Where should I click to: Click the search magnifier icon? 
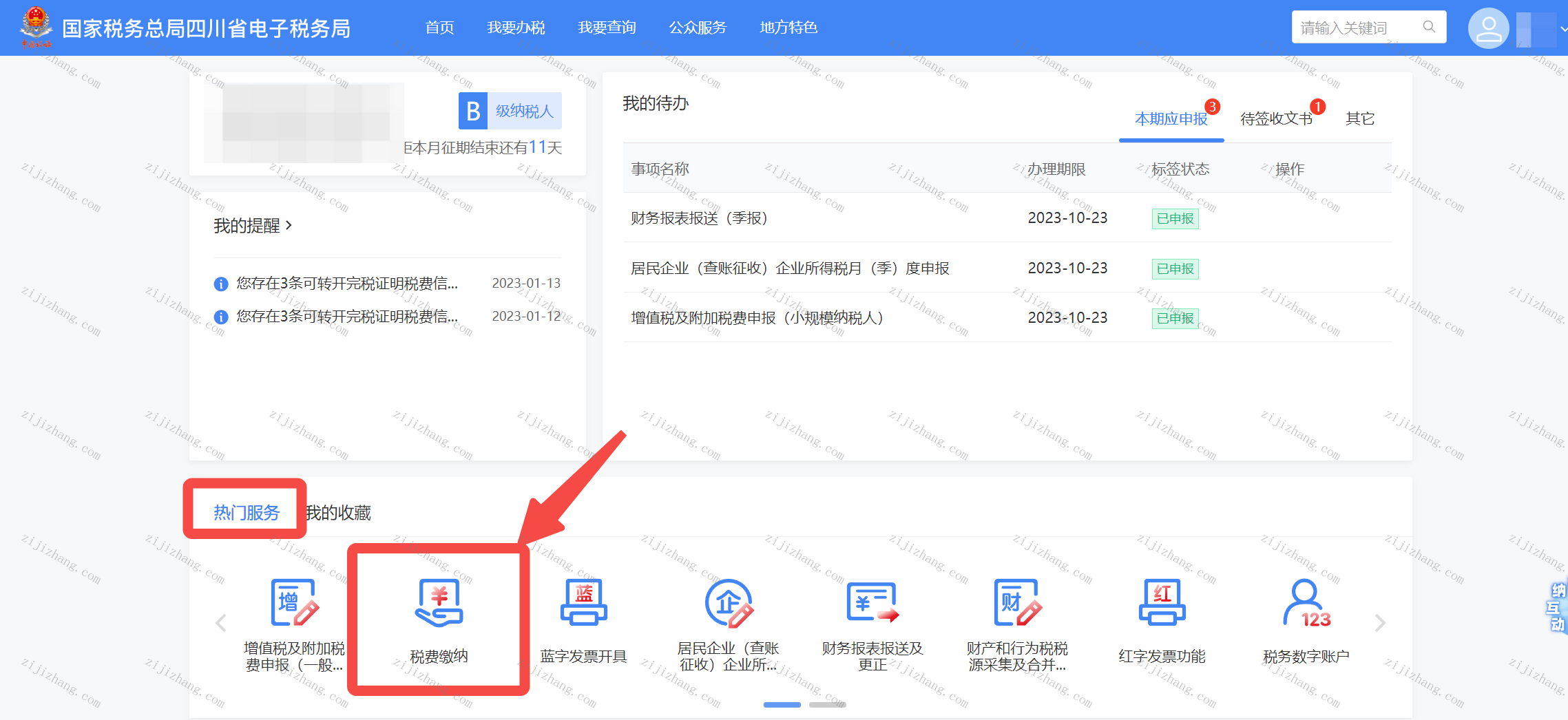click(1429, 27)
